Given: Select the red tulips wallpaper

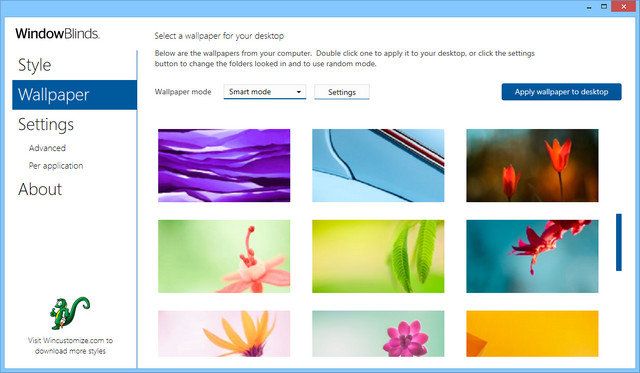Looking at the screenshot, I should [x=532, y=165].
